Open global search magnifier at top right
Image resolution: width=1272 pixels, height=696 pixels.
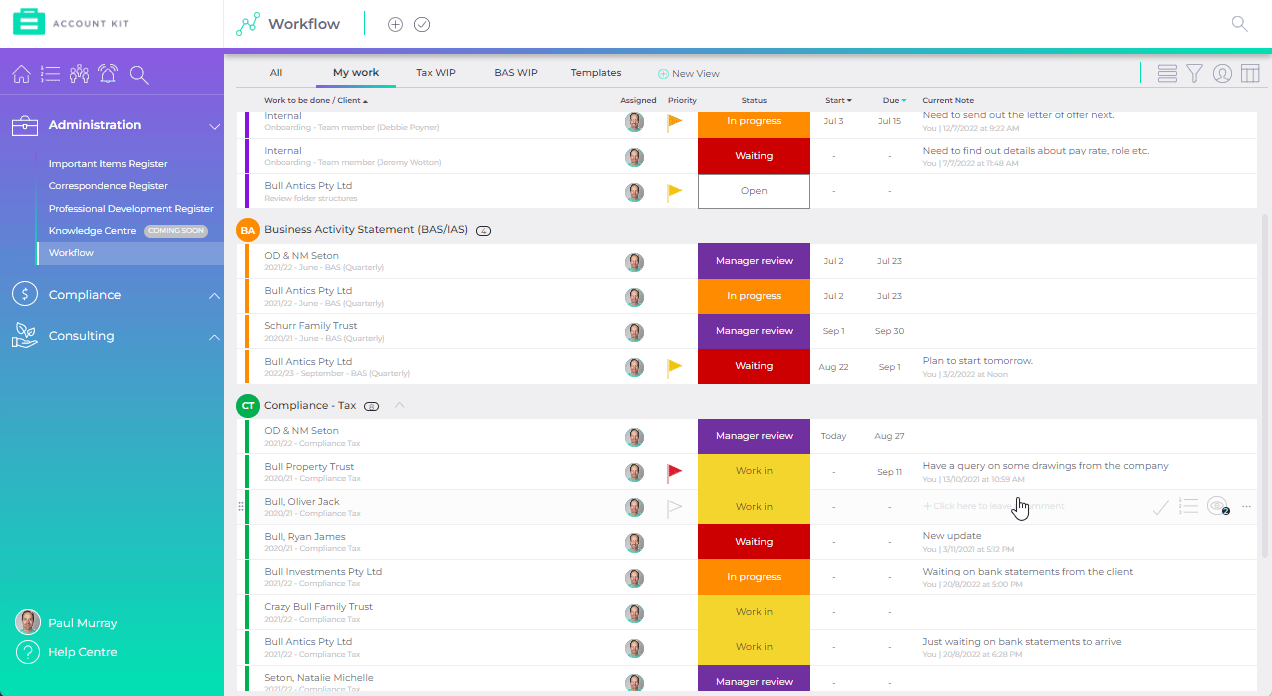[x=1239, y=24]
